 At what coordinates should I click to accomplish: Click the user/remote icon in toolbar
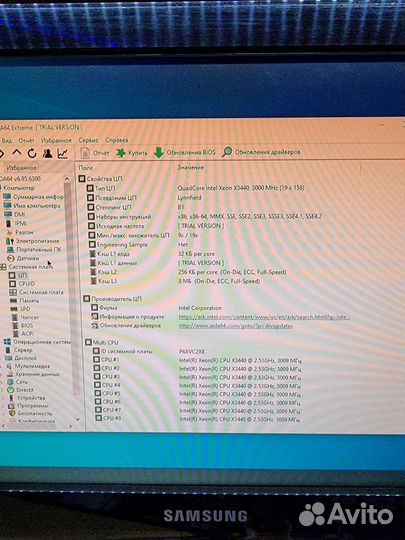[x=47, y=153]
